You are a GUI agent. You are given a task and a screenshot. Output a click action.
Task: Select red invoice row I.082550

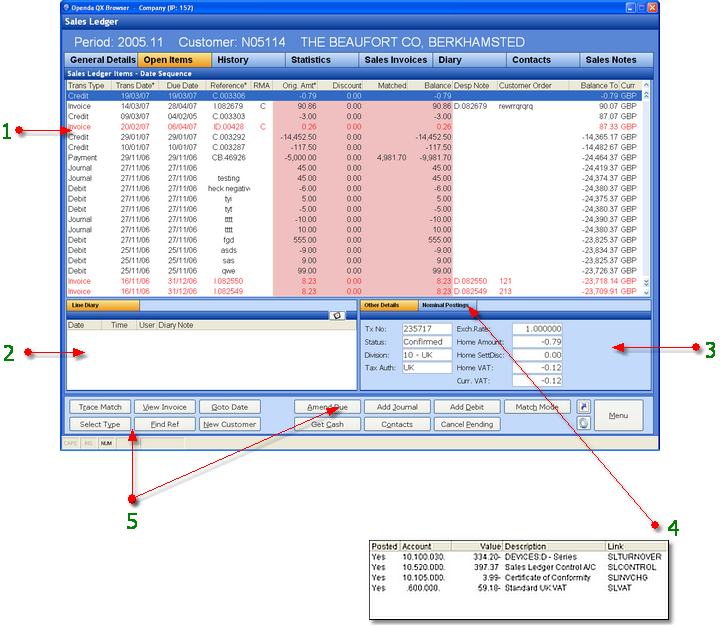(x=354, y=281)
